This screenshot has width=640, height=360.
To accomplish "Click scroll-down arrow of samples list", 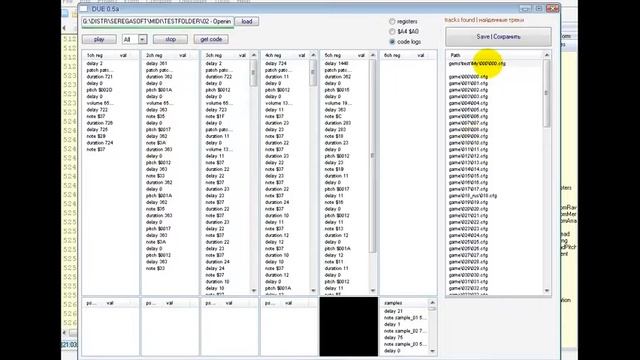I will pos(433,351).
